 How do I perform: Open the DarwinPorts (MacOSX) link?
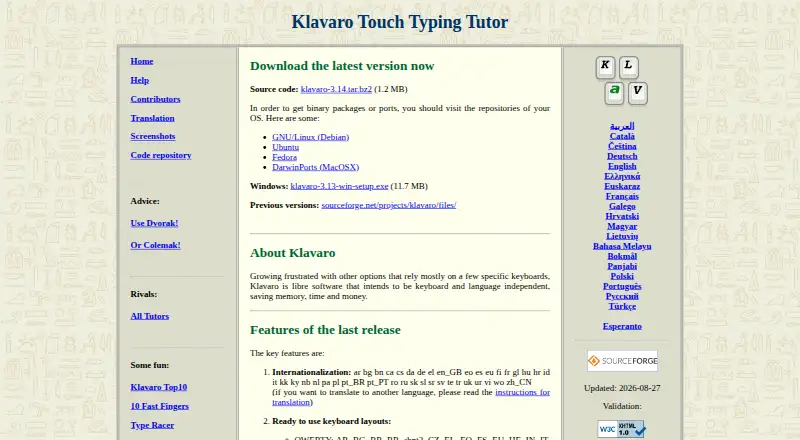[316, 167]
